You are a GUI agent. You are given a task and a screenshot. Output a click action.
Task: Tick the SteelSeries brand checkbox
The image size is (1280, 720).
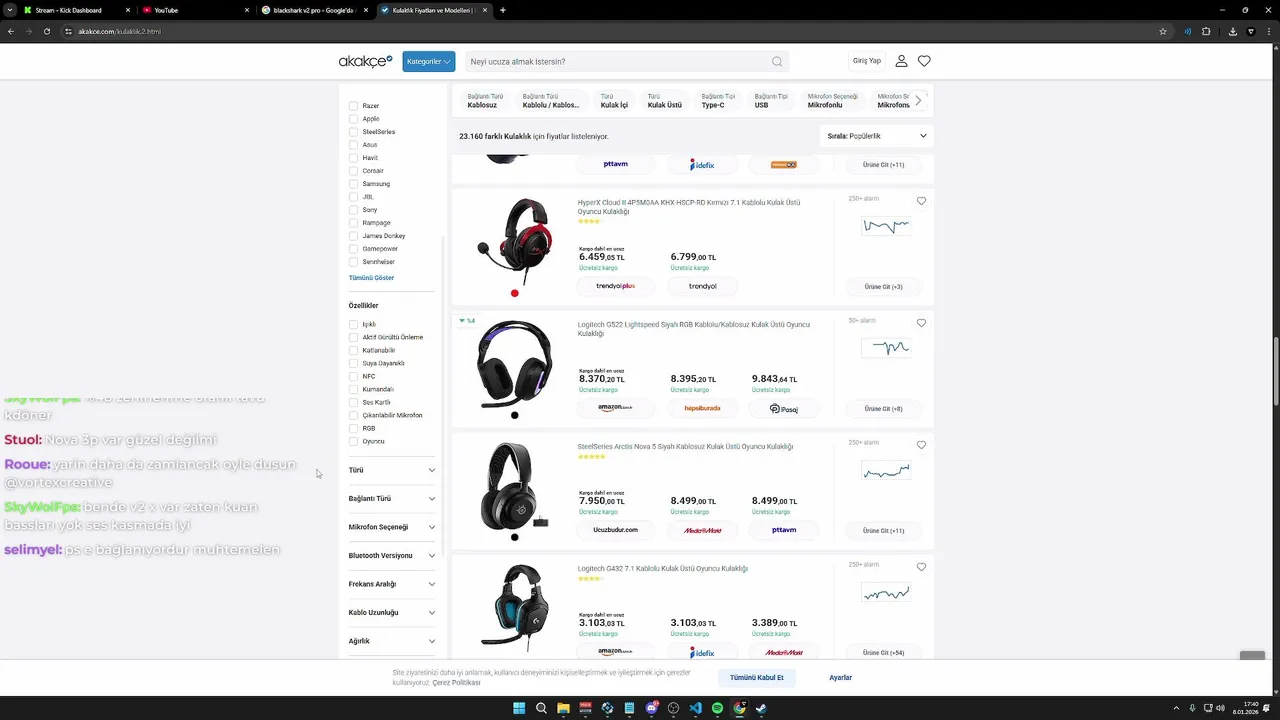pos(353,132)
